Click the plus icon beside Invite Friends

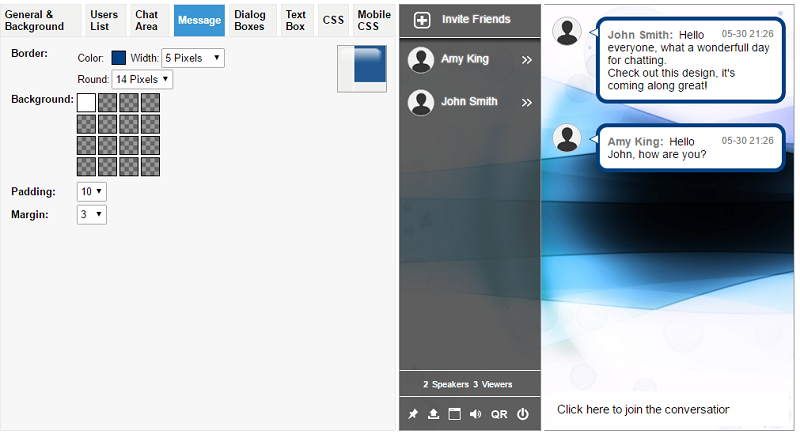point(422,20)
